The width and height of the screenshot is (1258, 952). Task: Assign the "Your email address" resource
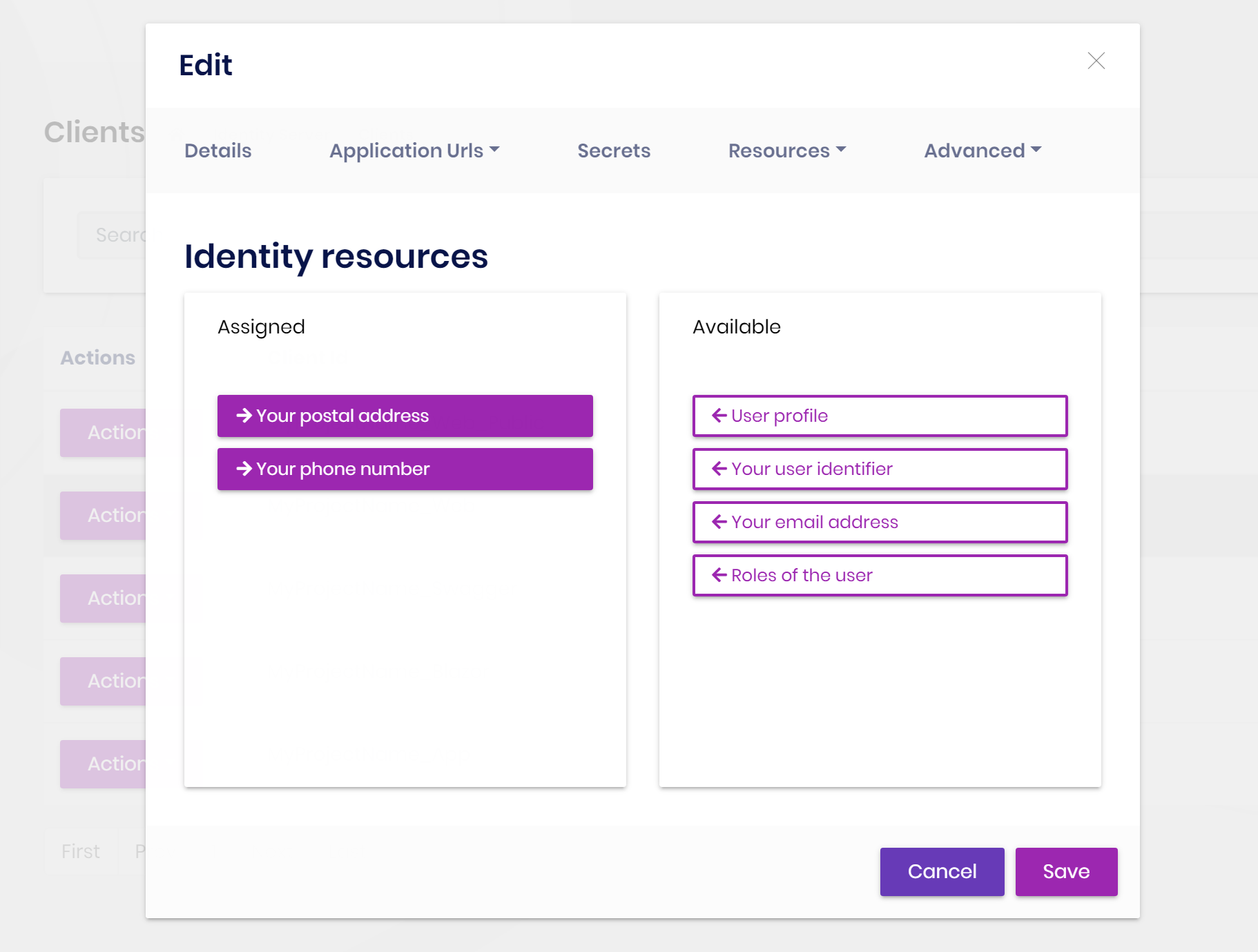point(880,522)
